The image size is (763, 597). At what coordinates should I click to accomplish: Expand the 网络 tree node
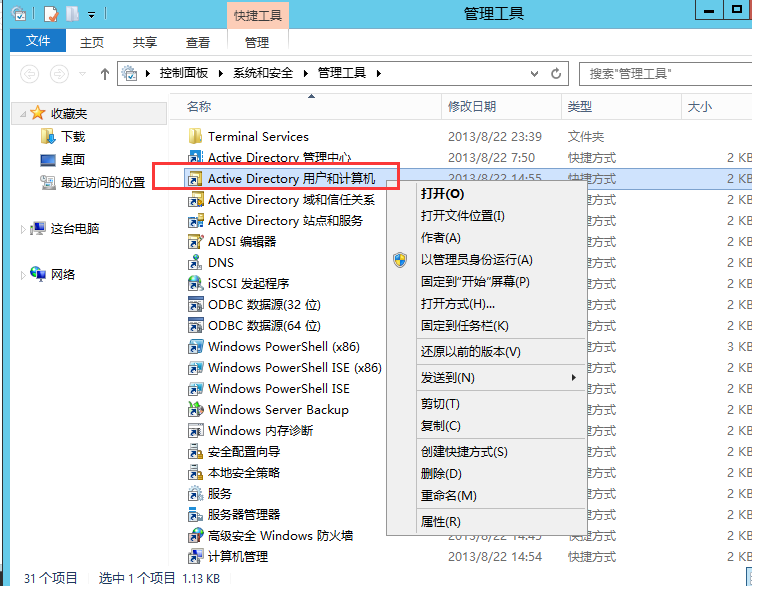point(23,275)
